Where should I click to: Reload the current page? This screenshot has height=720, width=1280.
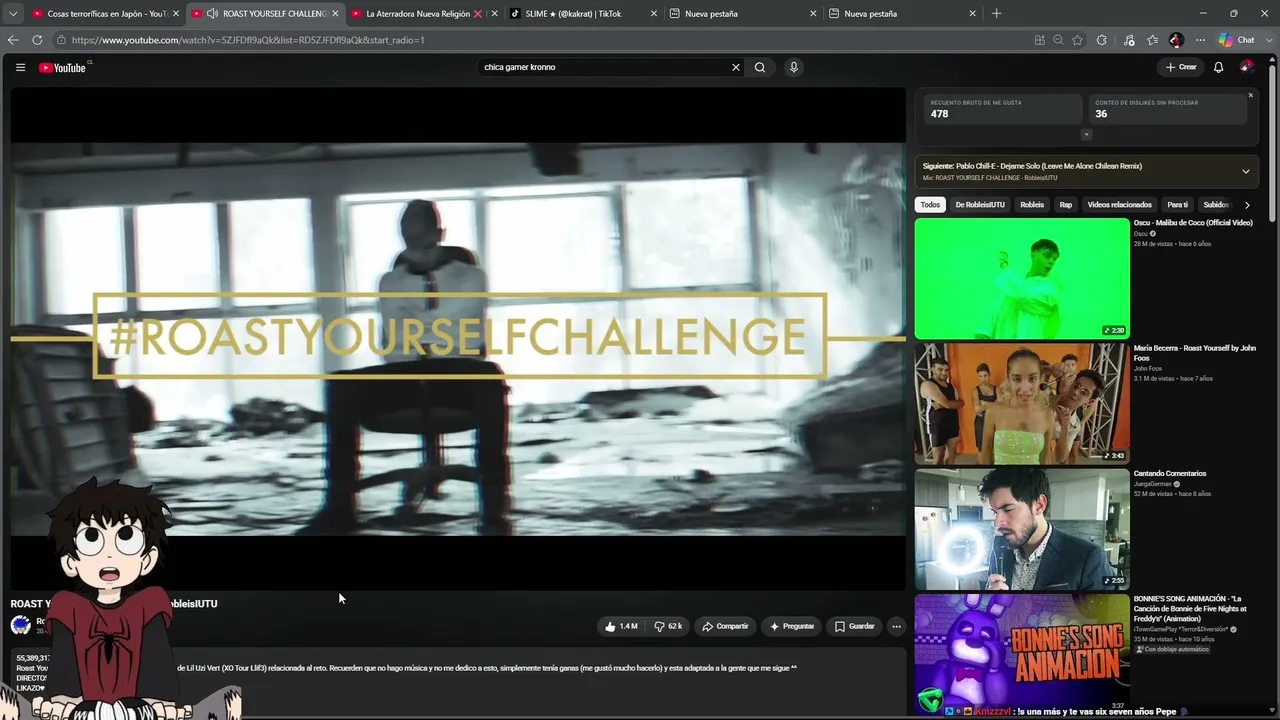point(37,40)
